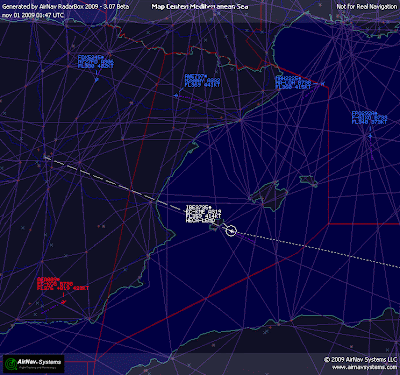Click the Mallorca island outline
This screenshot has height=375, width=400.
(x=268, y=196)
